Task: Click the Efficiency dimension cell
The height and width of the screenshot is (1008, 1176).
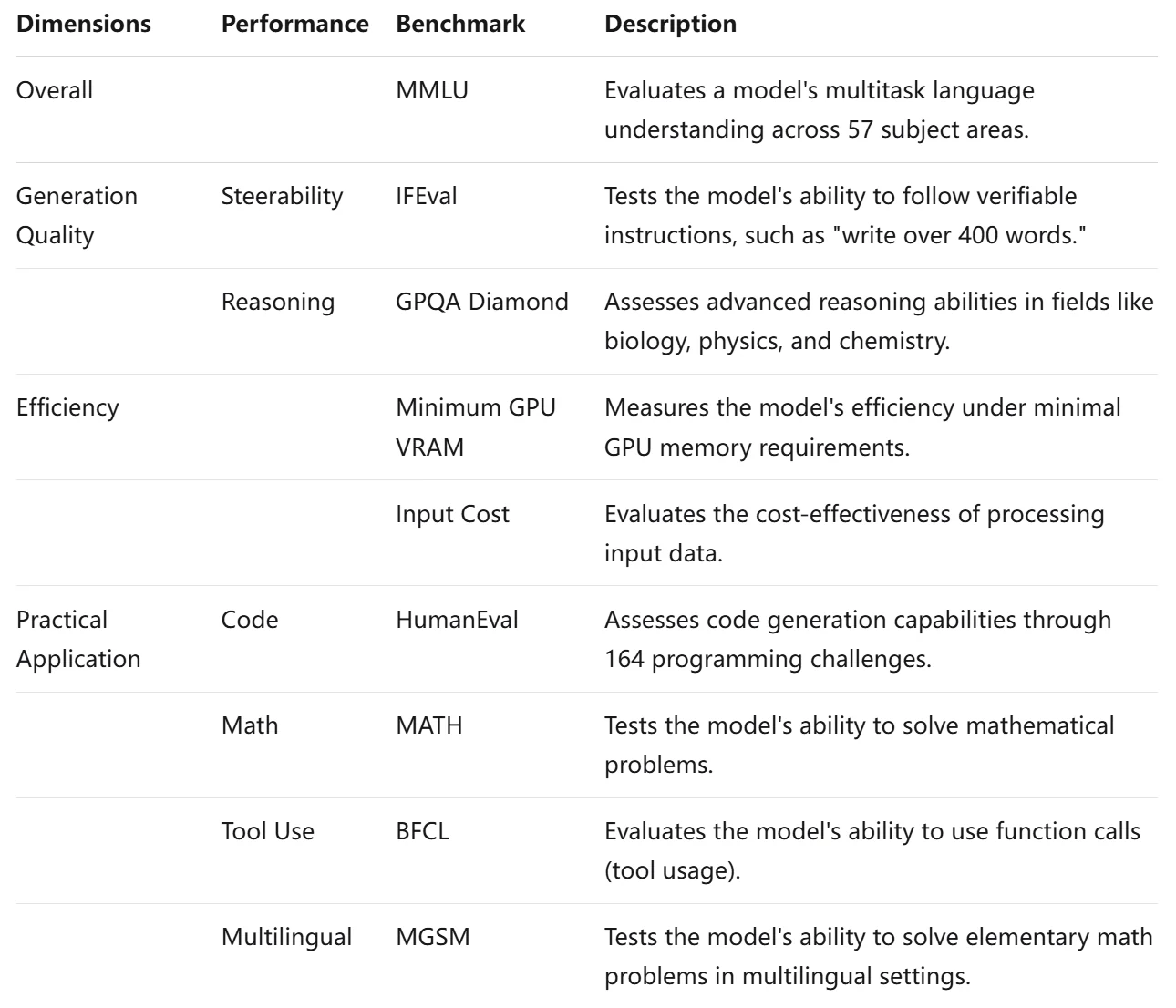Action: [x=67, y=407]
